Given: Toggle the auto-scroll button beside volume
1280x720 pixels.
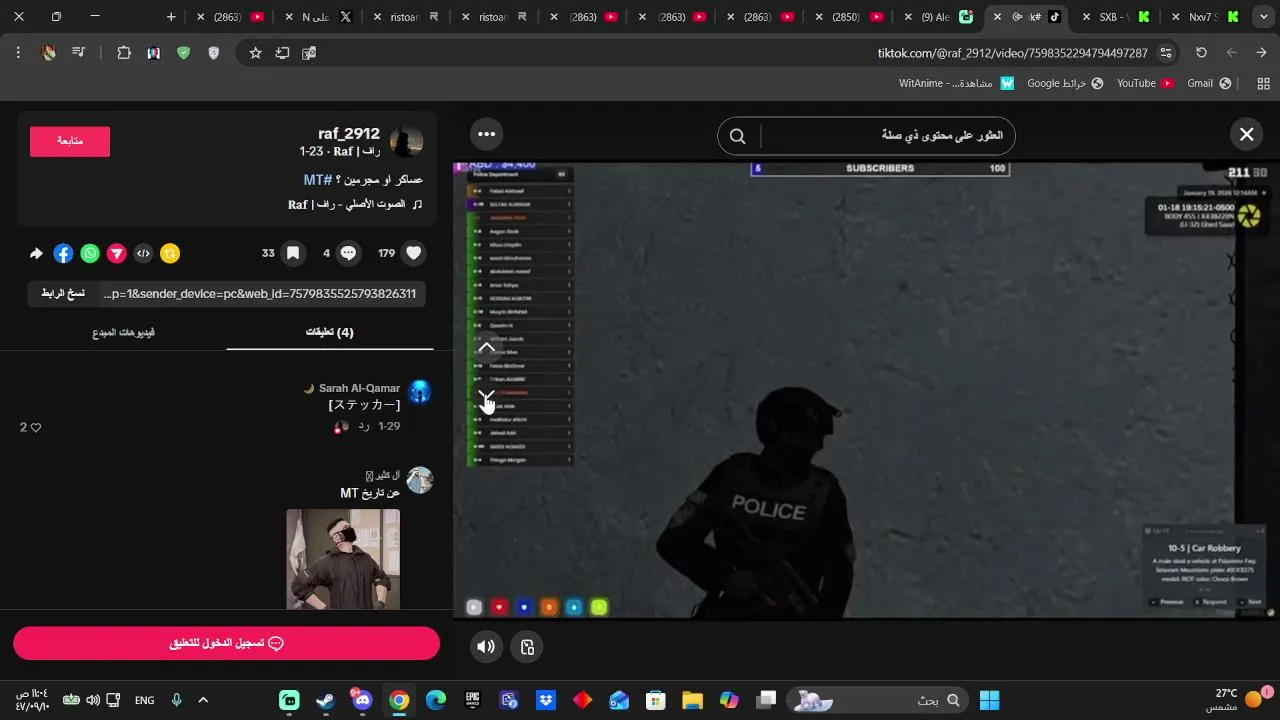Looking at the screenshot, I should click(528, 646).
